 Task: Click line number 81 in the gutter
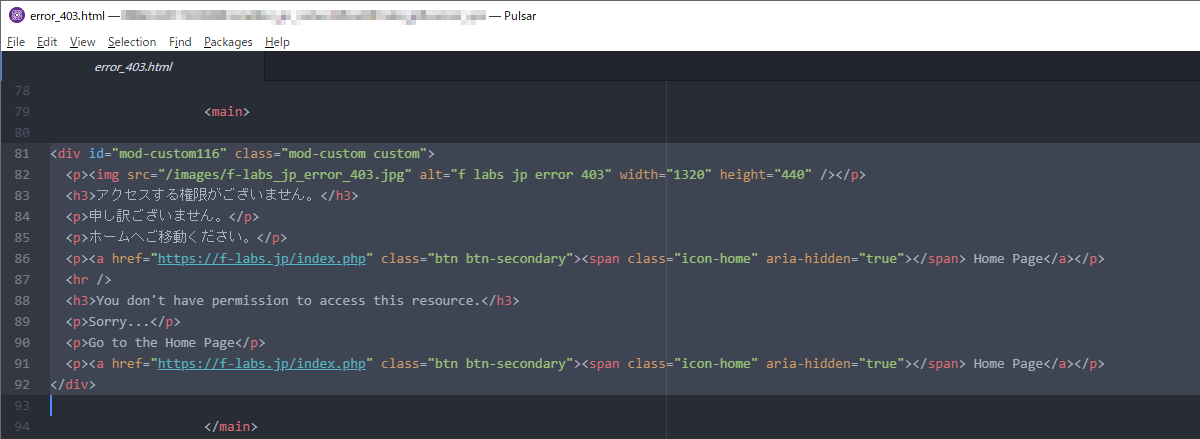tap(22, 153)
